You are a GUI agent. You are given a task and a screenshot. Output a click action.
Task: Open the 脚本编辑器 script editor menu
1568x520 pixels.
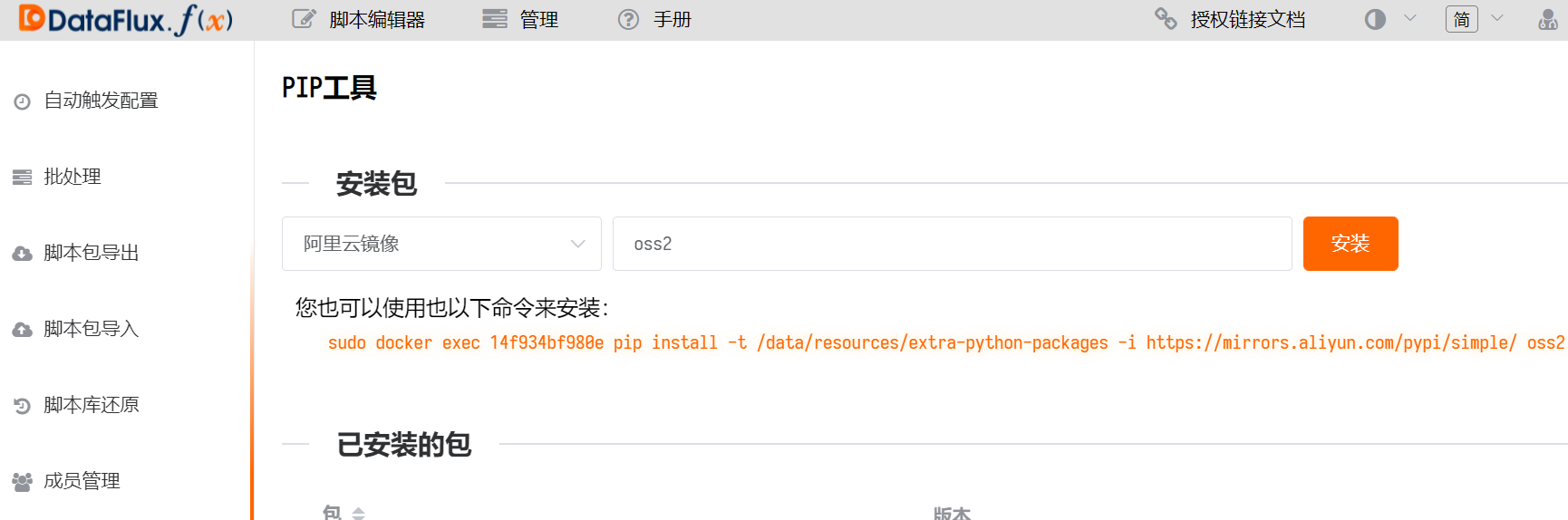(359, 20)
